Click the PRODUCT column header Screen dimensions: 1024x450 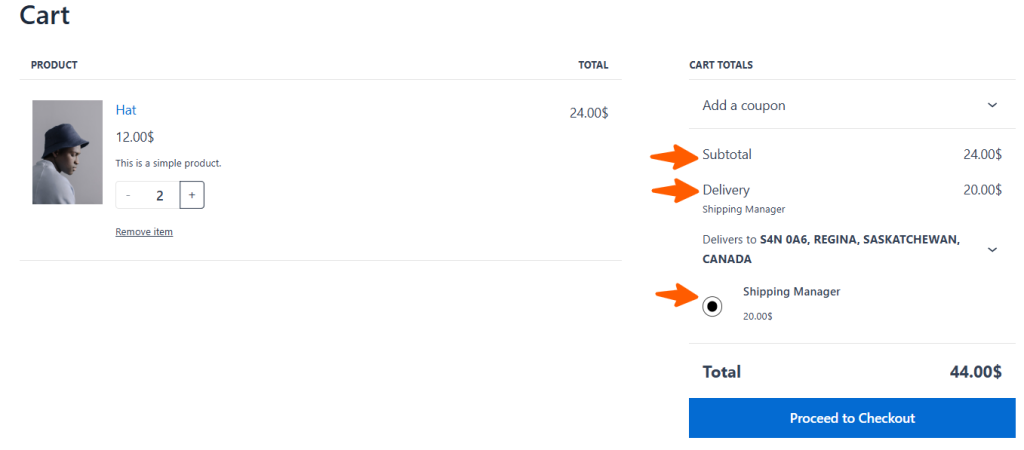pyautogui.click(x=54, y=65)
